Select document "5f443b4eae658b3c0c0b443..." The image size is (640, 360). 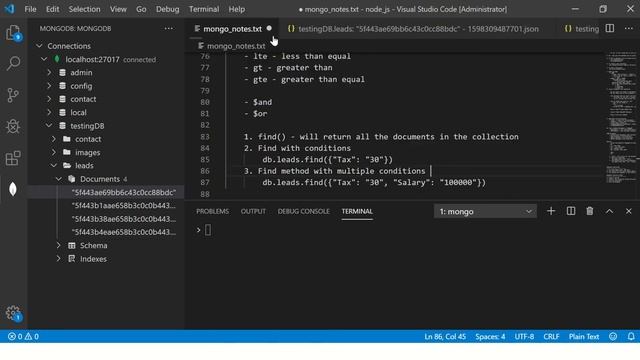pos(124,232)
